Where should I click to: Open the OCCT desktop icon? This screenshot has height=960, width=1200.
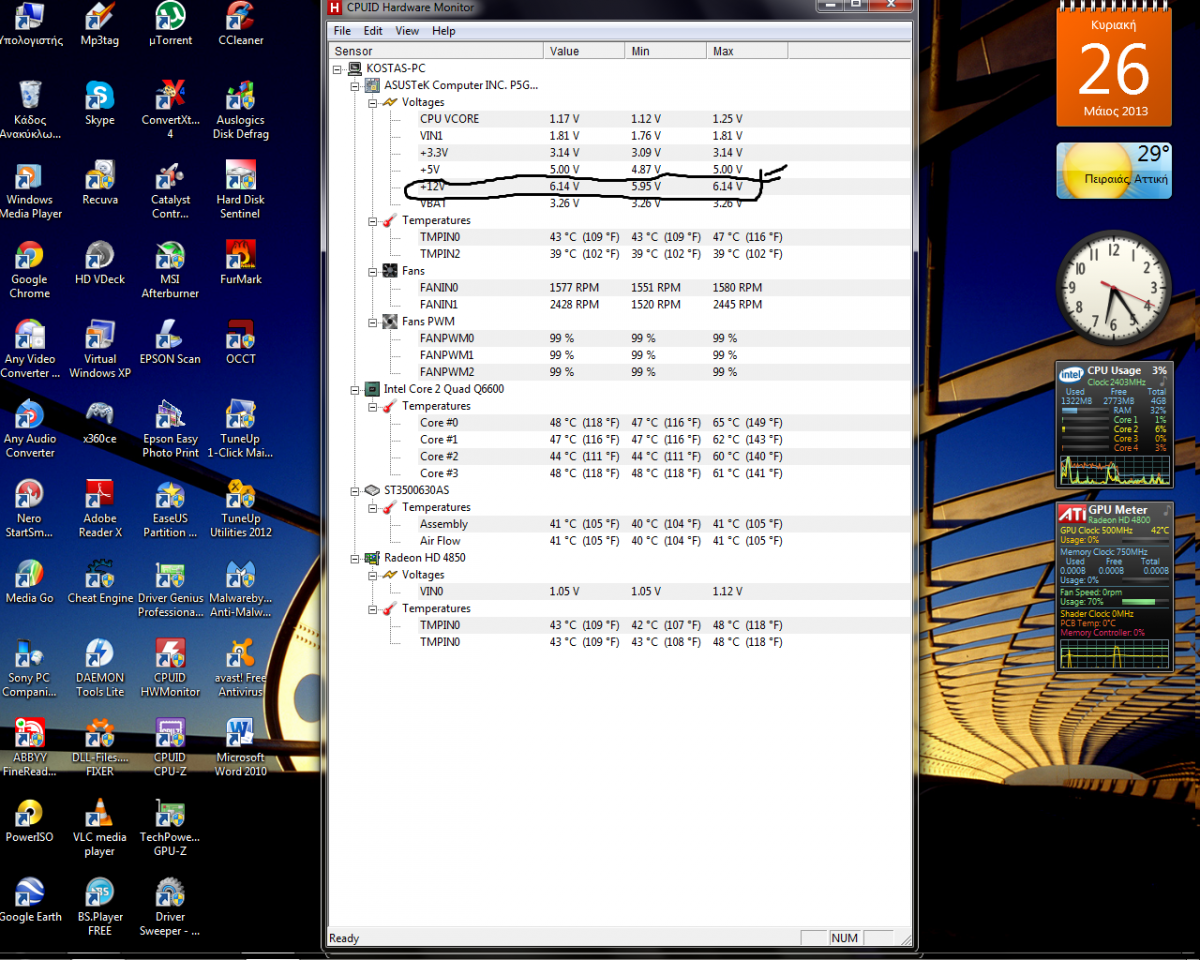point(240,342)
